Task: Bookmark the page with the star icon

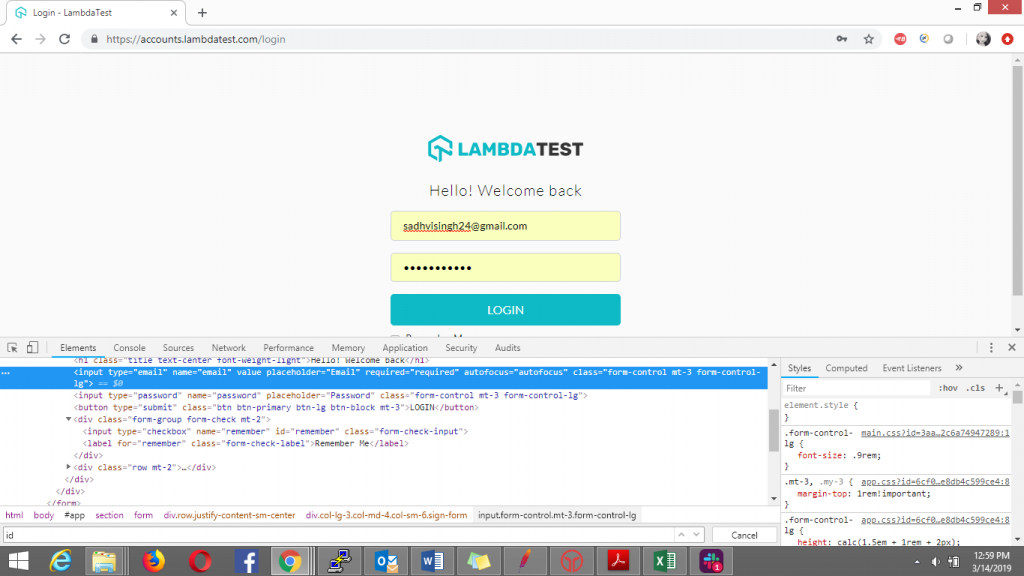Action: [869, 39]
